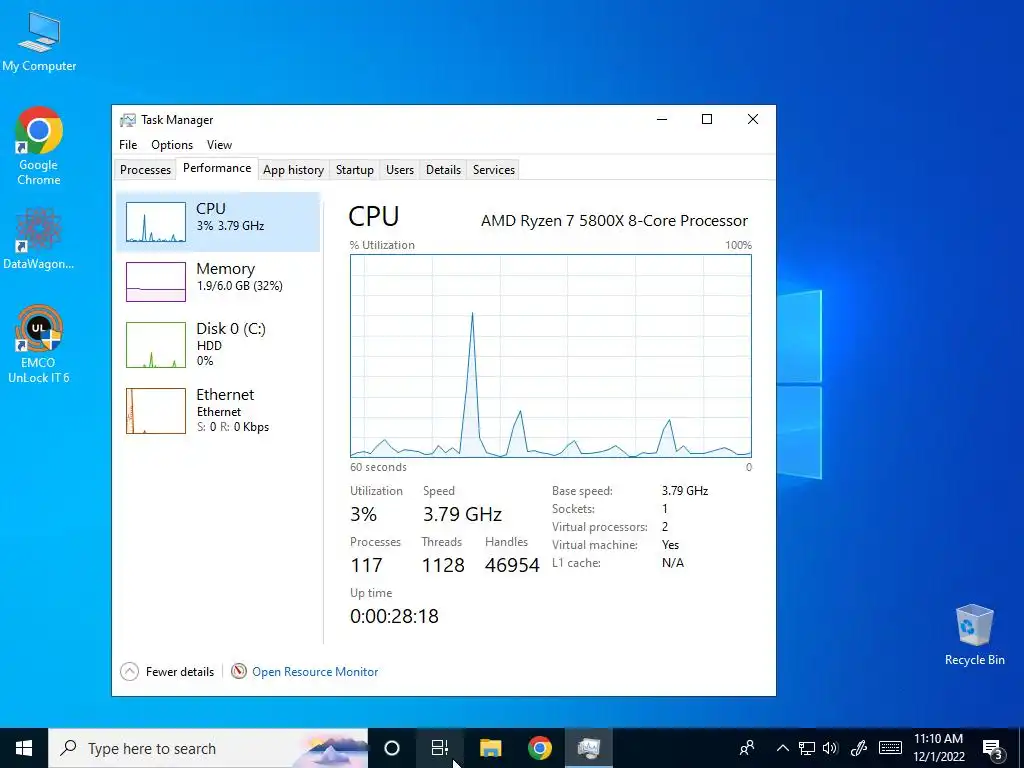Switch to the Processes tab

click(x=145, y=170)
